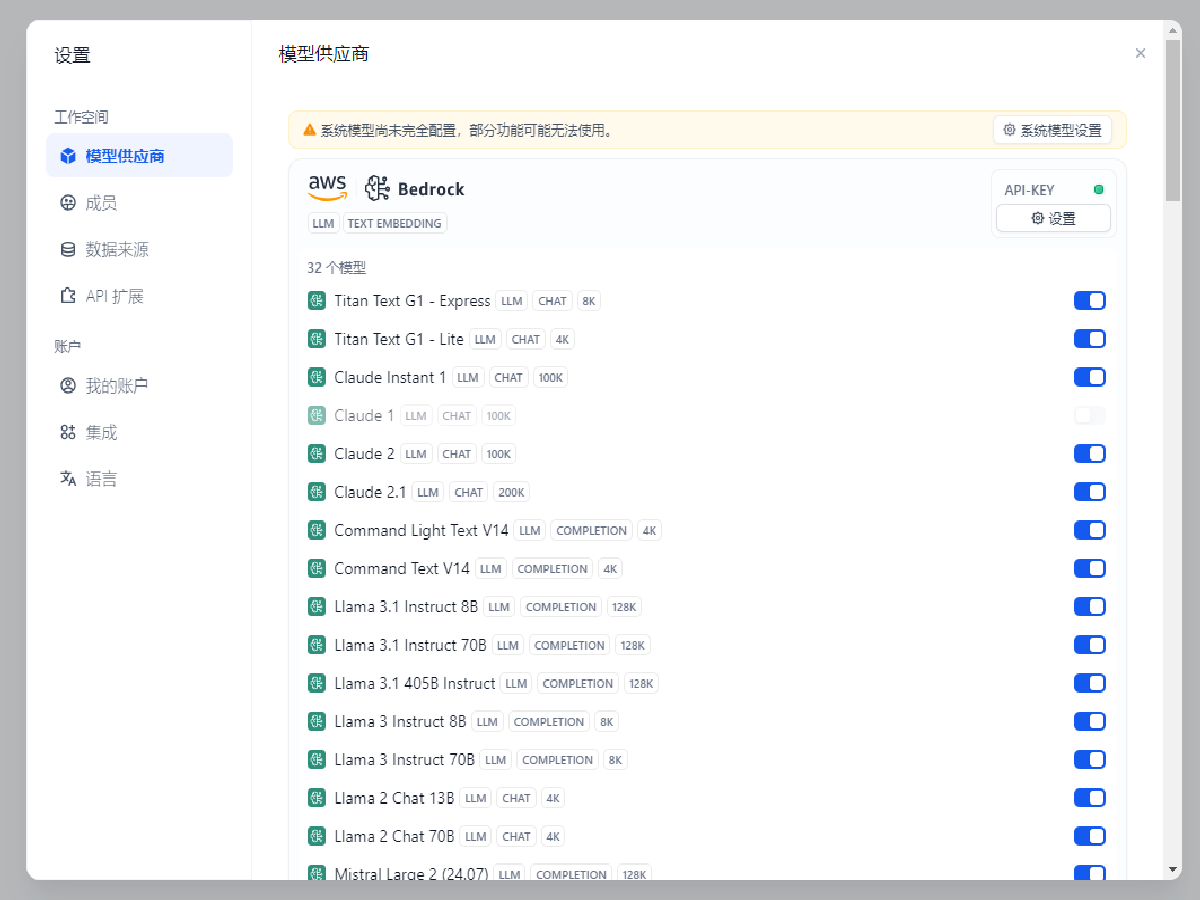The width and height of the screenshot is (1200, 900).
Task: Click the warning triangle icon in banner
Action: 309,130
